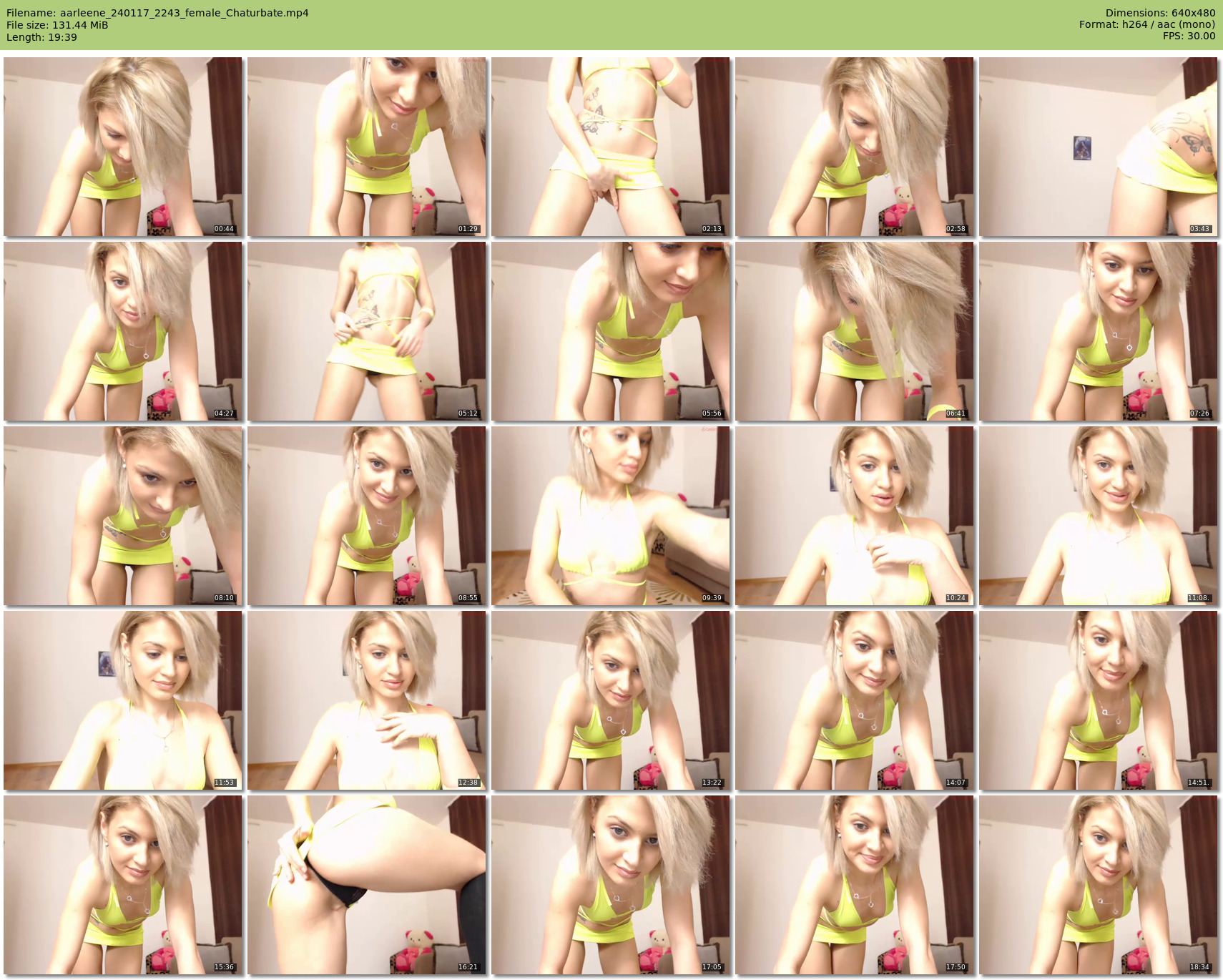Open the thumbnail stamped 09:39
The image size is (1223, 980).
(611, 516)
